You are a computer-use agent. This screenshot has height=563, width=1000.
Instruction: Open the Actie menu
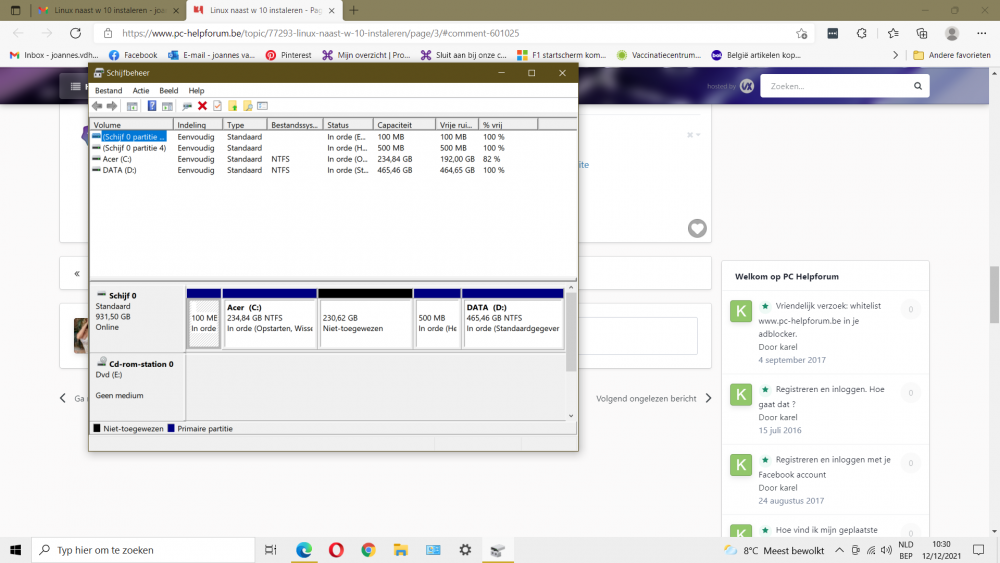141,91
